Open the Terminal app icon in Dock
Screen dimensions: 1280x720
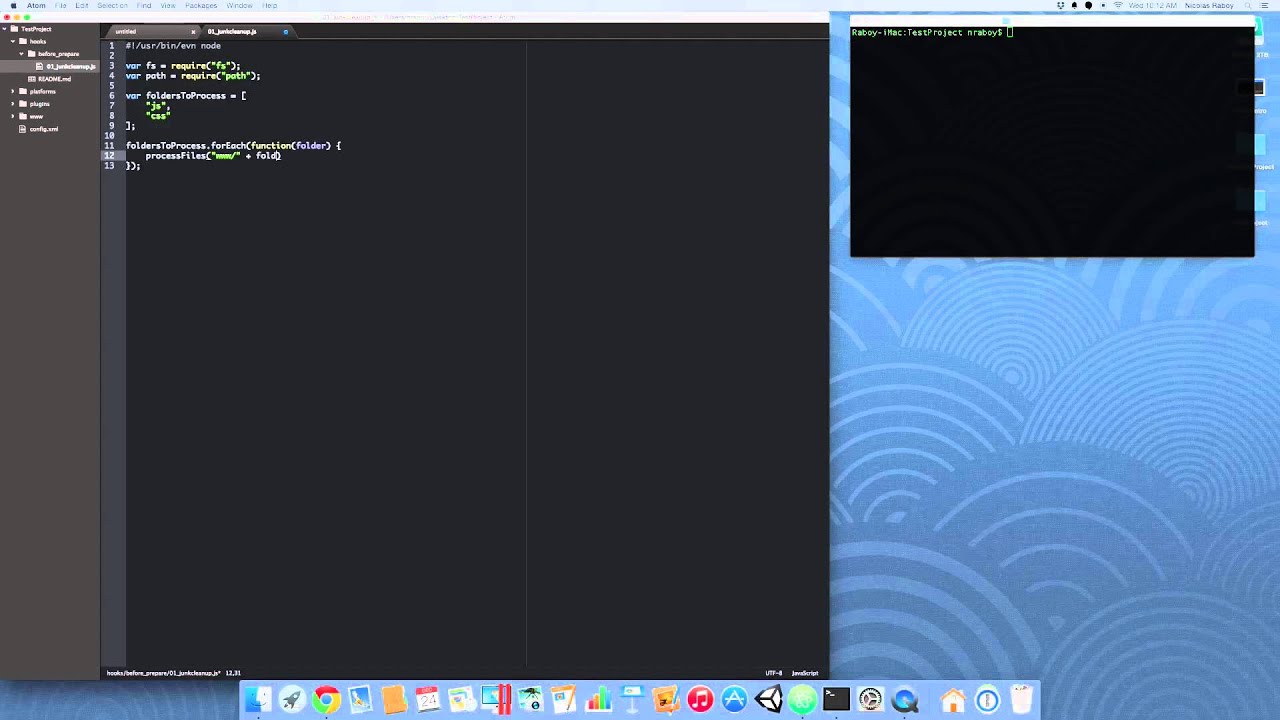coord(836,700)
